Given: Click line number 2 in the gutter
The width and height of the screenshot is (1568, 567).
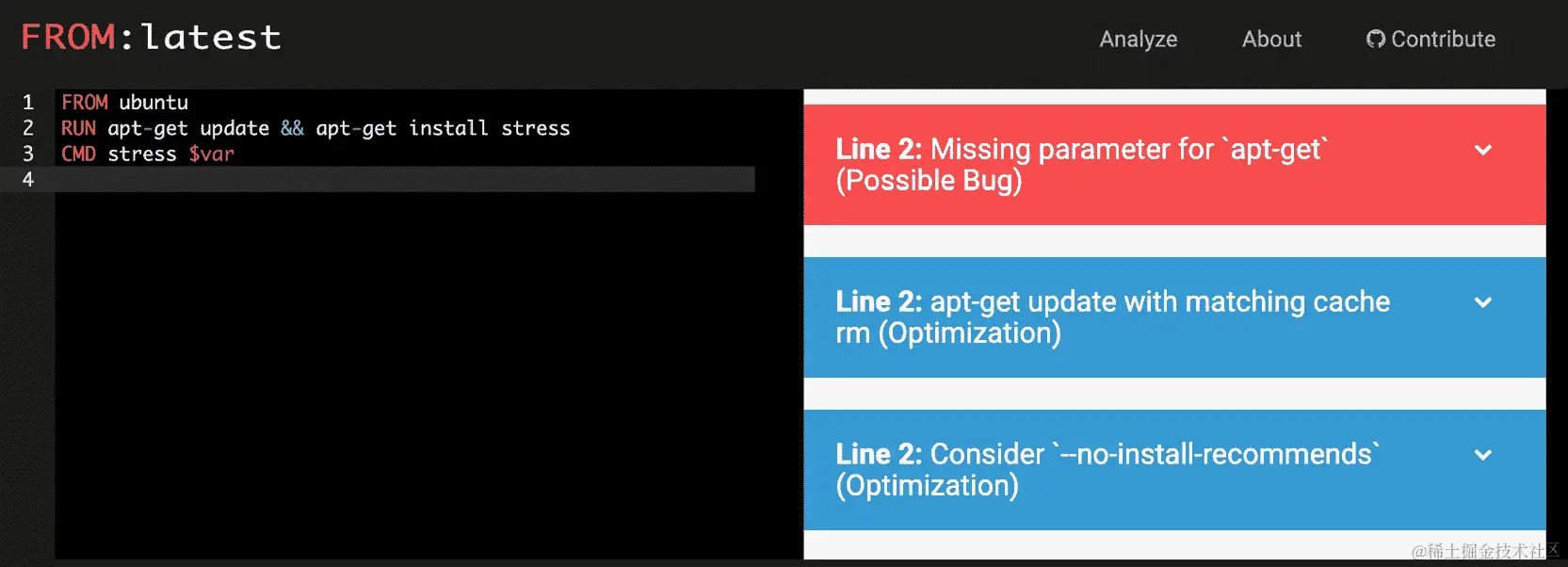Looking at the screenshot, I should (x=27, y=128).
